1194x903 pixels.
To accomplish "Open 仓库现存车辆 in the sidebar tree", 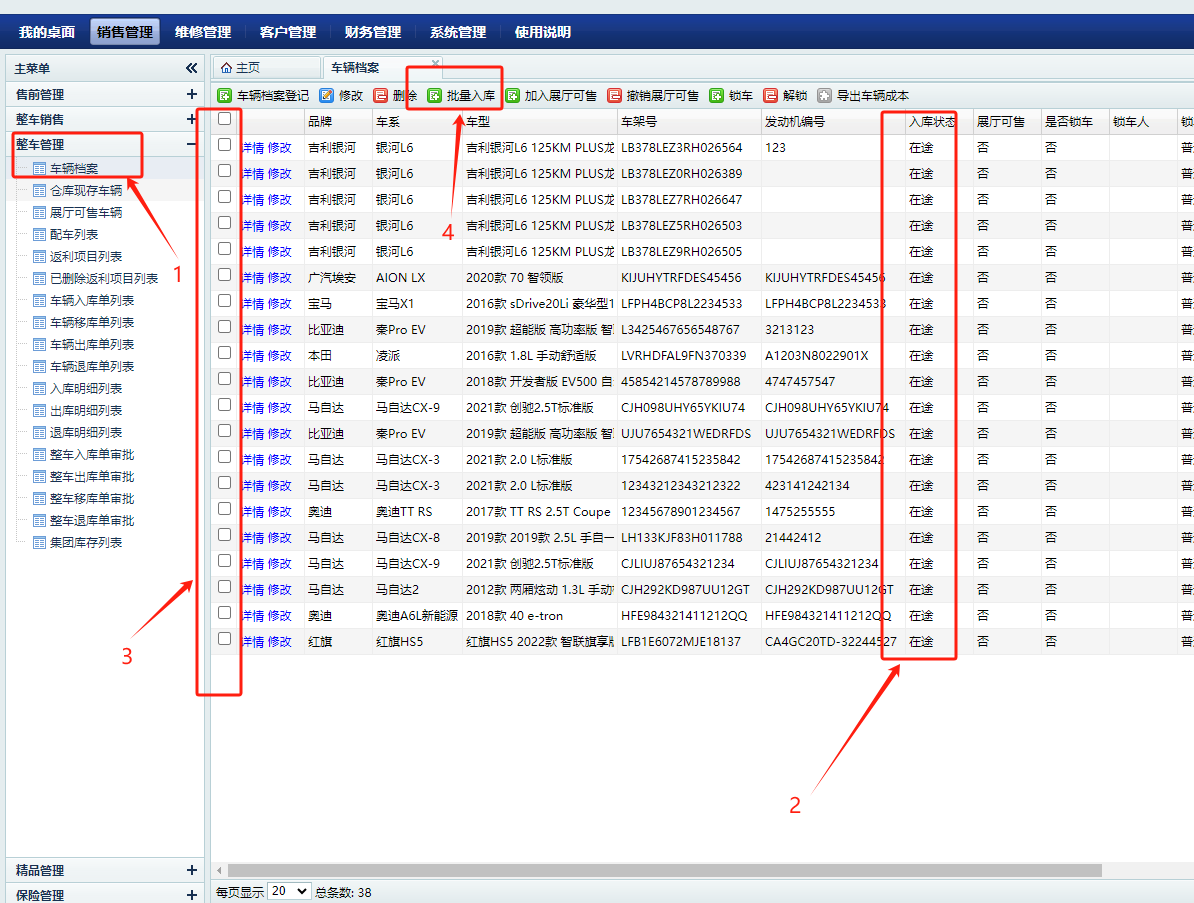I will click(x=86, y=190).
